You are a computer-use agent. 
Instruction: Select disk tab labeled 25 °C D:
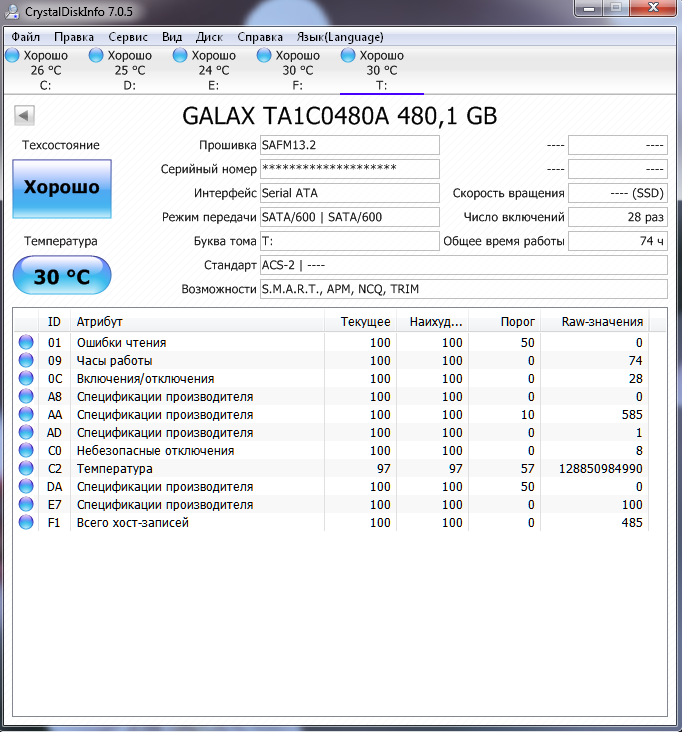click(130, 70)
